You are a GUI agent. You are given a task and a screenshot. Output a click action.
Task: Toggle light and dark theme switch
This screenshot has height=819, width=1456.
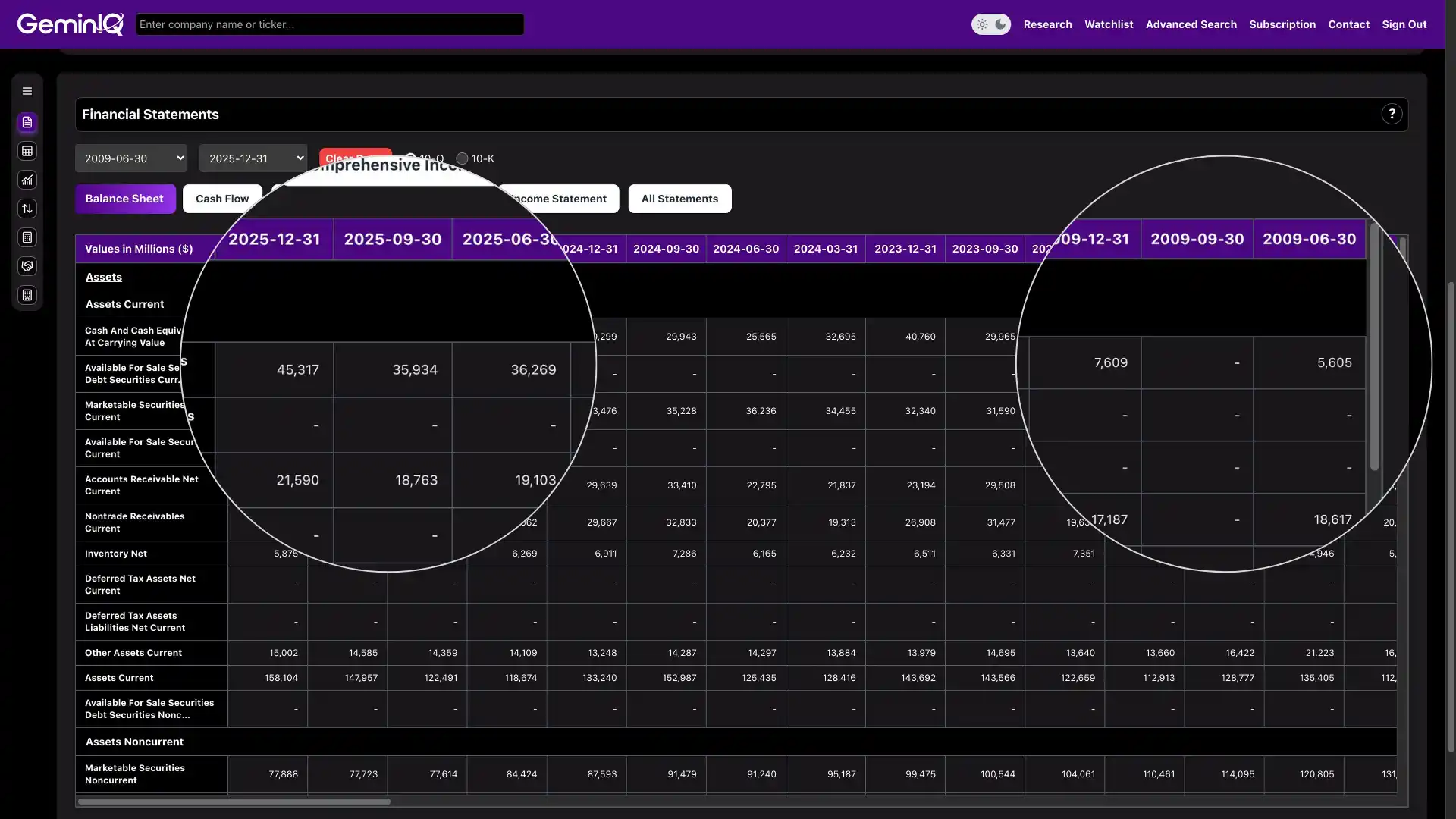[991, 24]
